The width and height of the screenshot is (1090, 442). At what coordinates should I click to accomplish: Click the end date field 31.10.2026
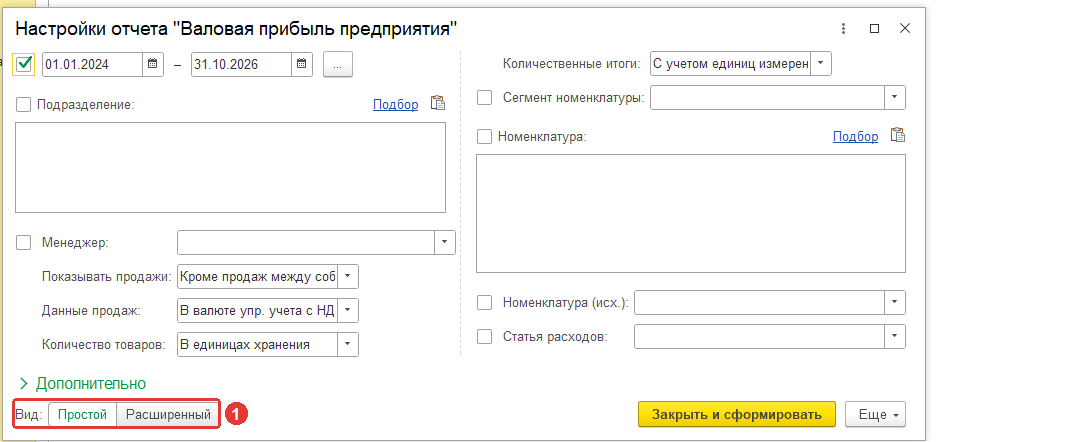pyautogui.click(x=241, y=64)
